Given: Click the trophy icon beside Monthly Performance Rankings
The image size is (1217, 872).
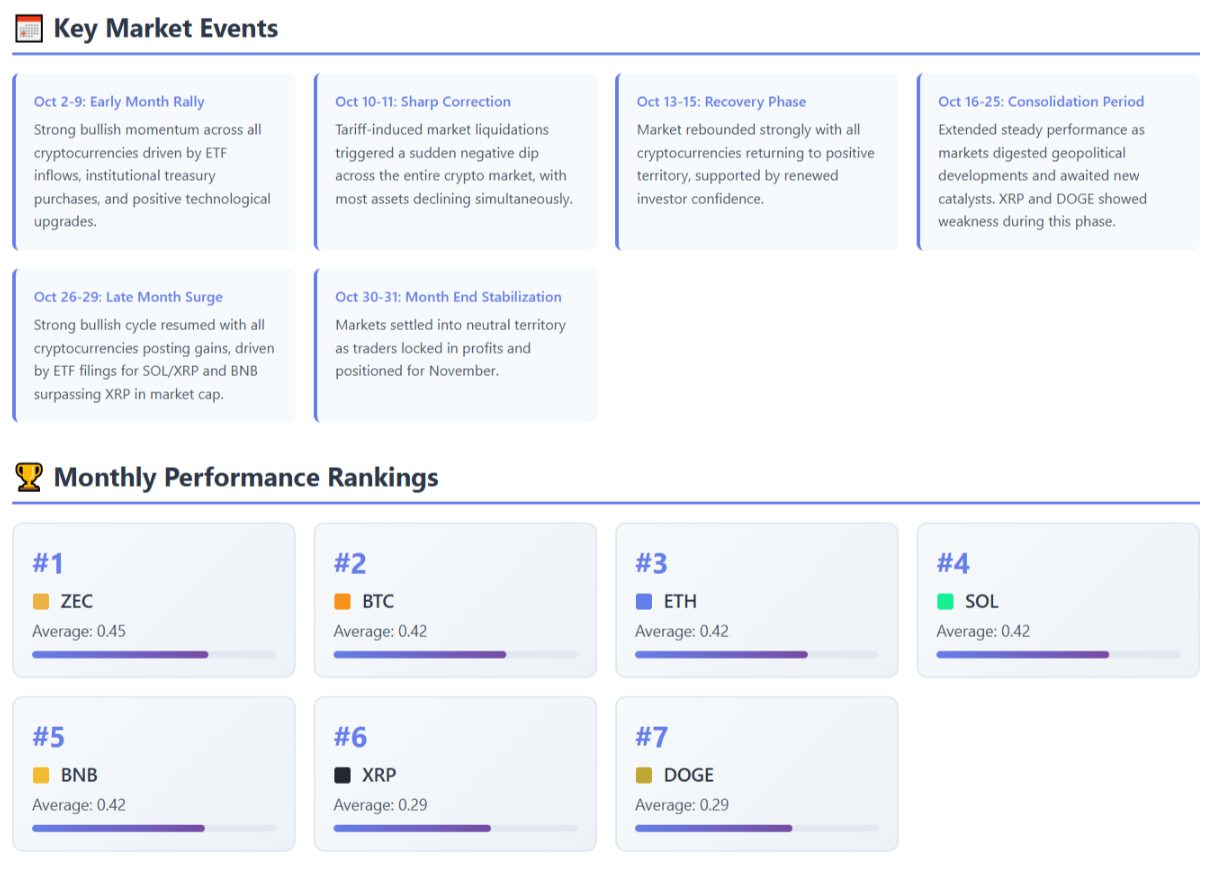Looking at the screenshot, I should 29,478.
